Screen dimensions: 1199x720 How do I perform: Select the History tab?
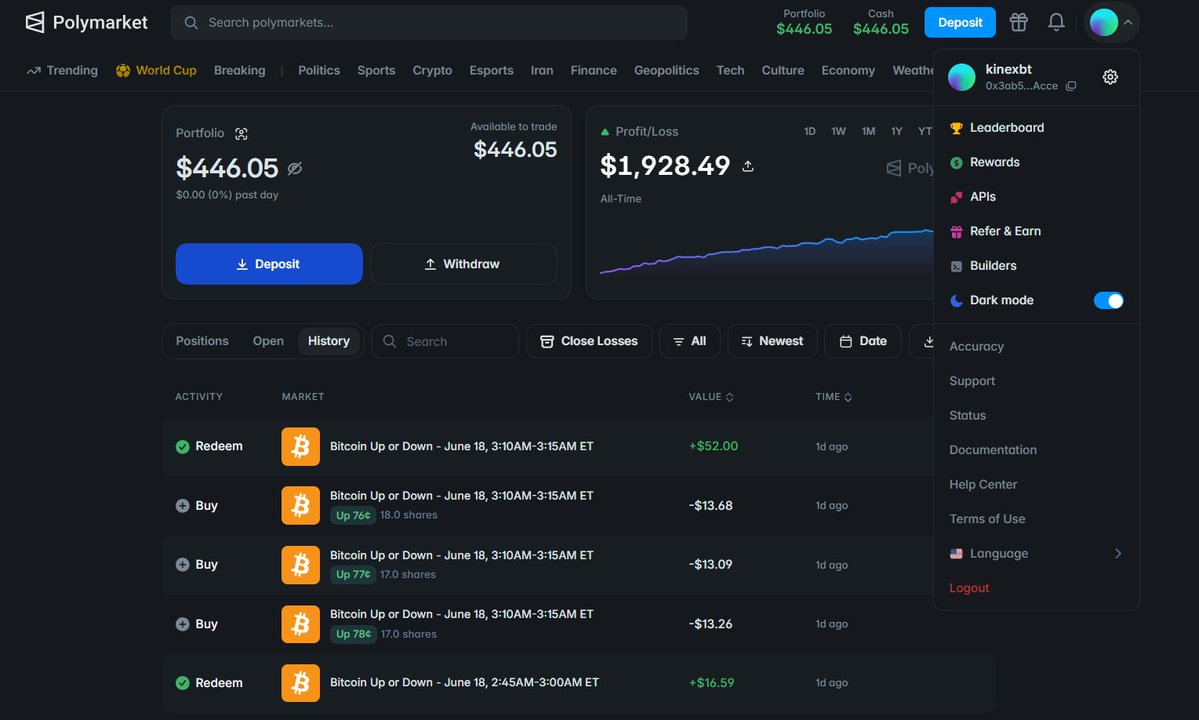[329, 341]
